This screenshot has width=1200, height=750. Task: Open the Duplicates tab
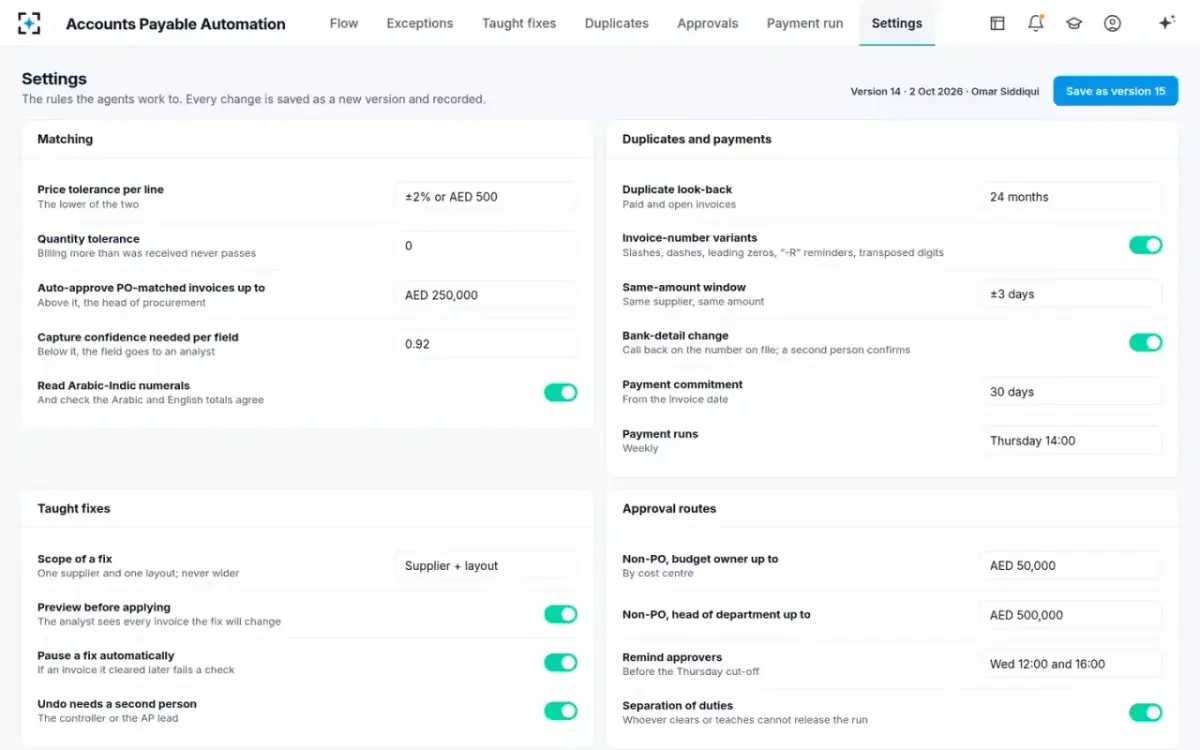[616, 23]
